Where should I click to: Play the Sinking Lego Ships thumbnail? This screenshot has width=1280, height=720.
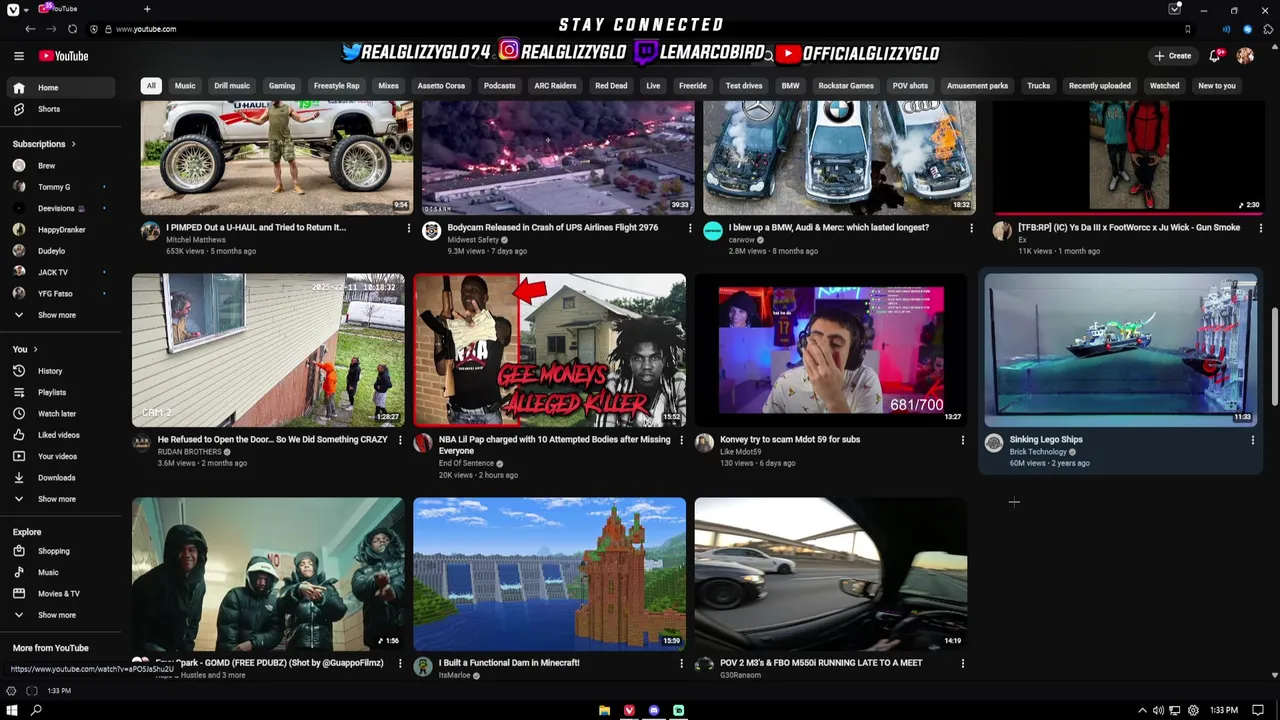[x=1121, y=350]
